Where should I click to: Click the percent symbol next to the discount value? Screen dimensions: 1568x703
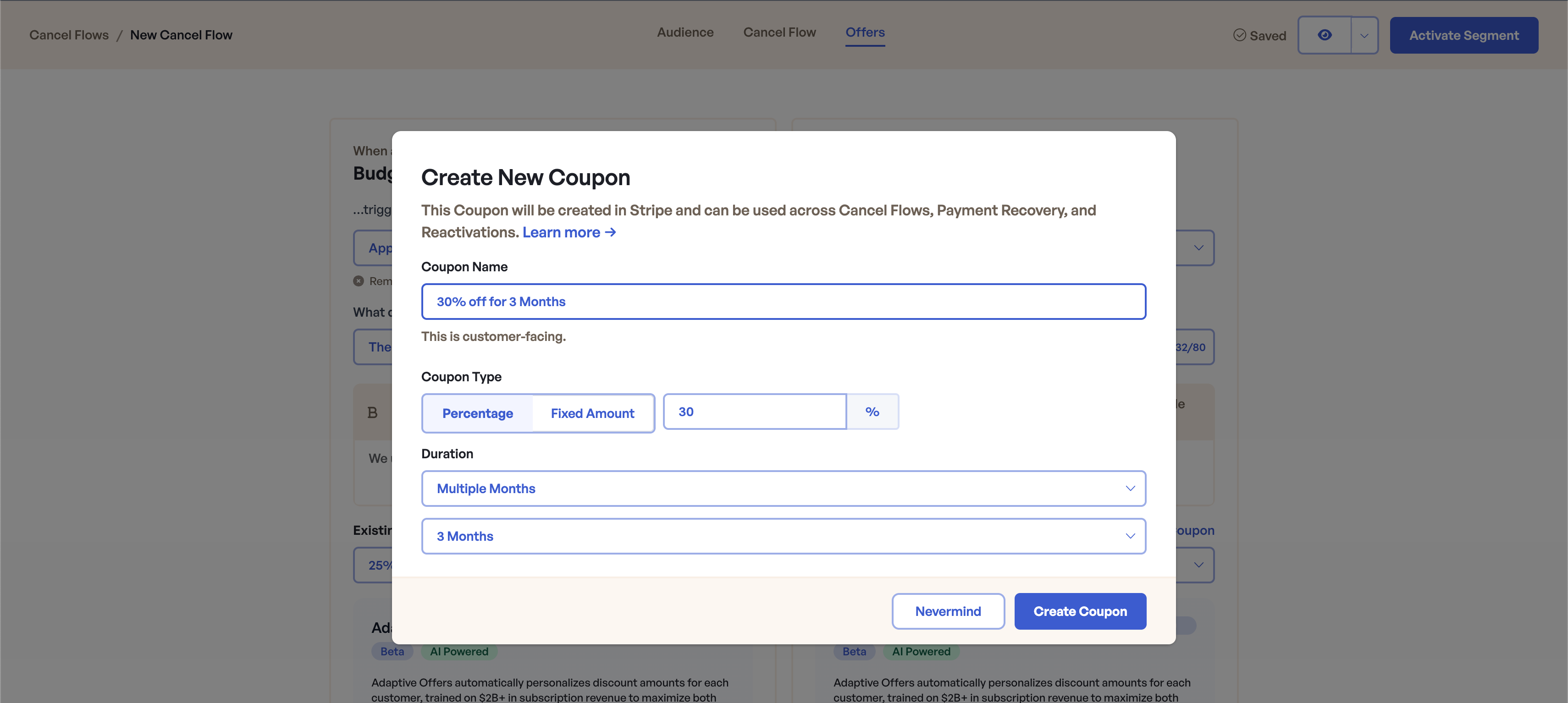point(872,412)
